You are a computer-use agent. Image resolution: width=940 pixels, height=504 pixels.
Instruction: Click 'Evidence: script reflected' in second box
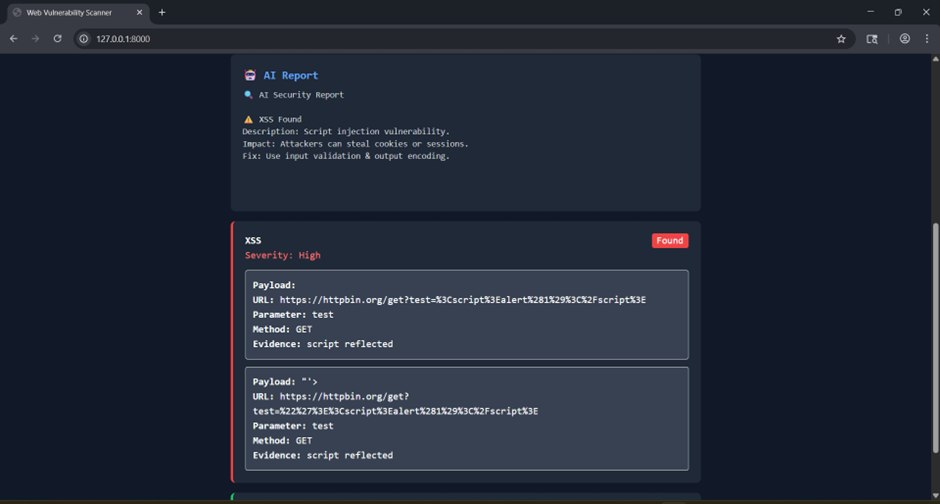[323, 455]
